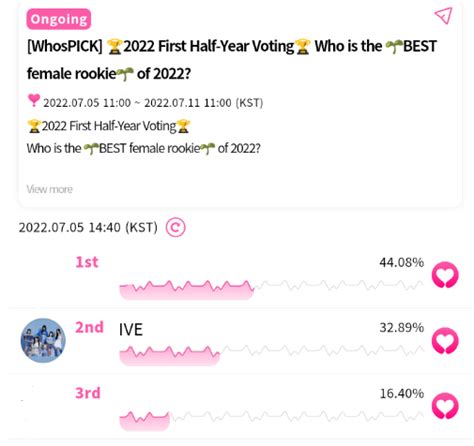Tap the 3rd place vote progress bar
This screenshot has height=446, width=474.
272,421
